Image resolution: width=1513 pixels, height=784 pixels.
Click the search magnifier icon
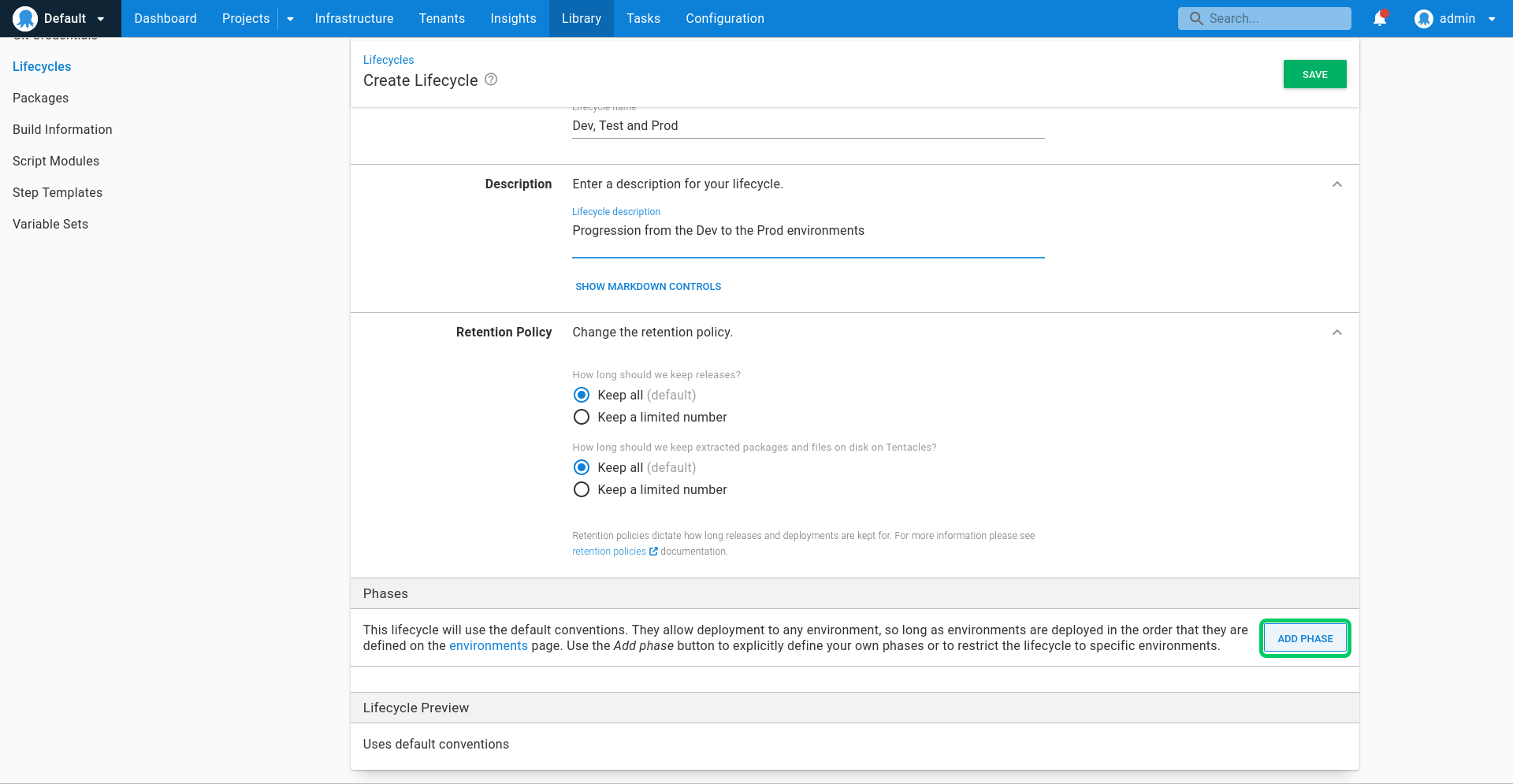pyautogui.click(x=1195, y=18)
